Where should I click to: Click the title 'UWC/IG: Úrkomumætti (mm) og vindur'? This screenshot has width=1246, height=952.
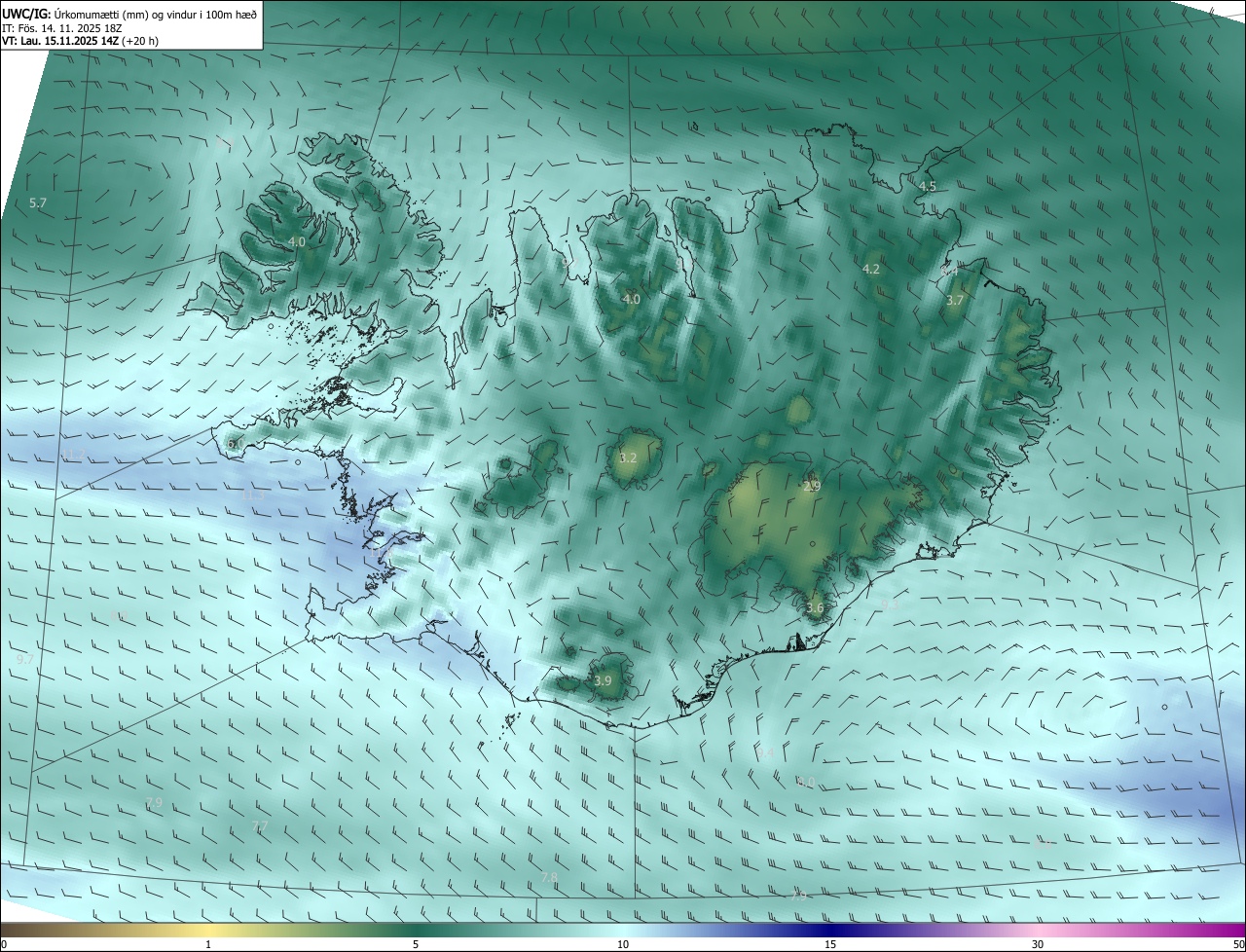pos(129,14)
